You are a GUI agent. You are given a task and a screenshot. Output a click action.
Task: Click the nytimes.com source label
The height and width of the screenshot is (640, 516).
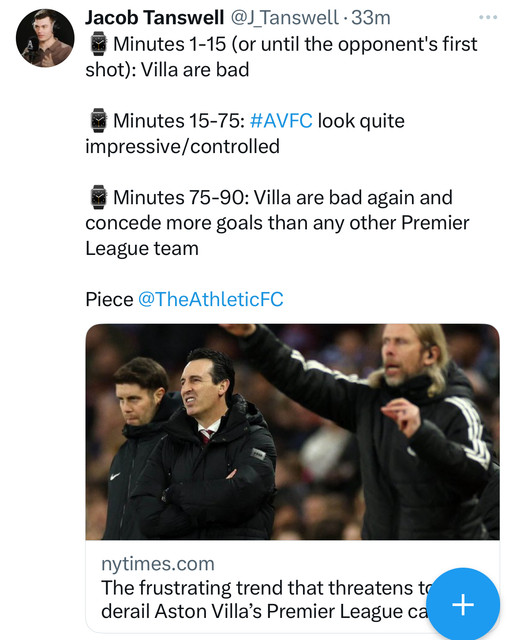point(158,564)
